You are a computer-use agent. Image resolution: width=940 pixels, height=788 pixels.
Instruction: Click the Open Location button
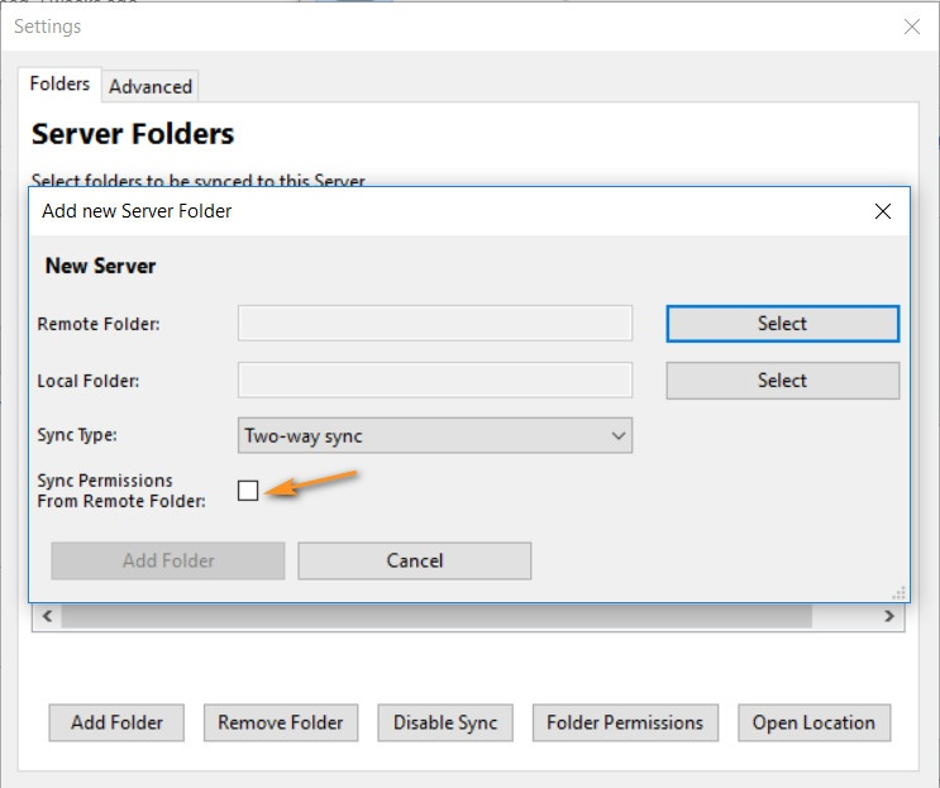(x=814, y=723)
